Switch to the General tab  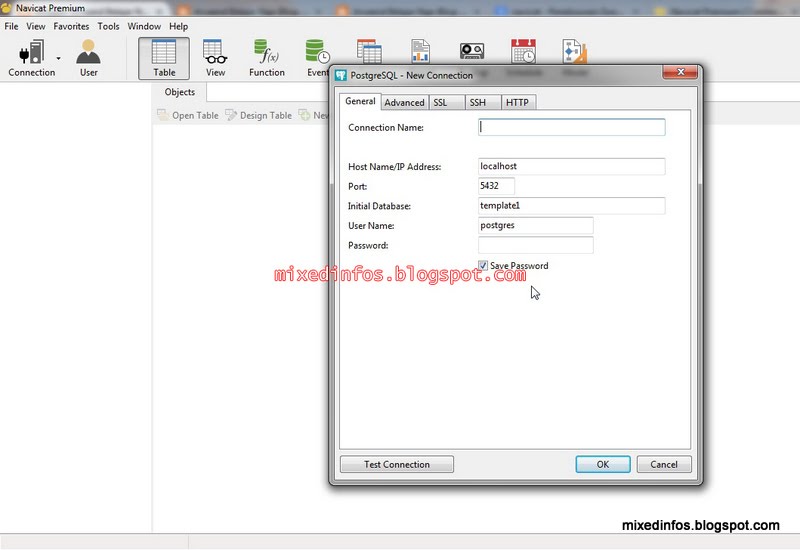click(x=360, y=101)
